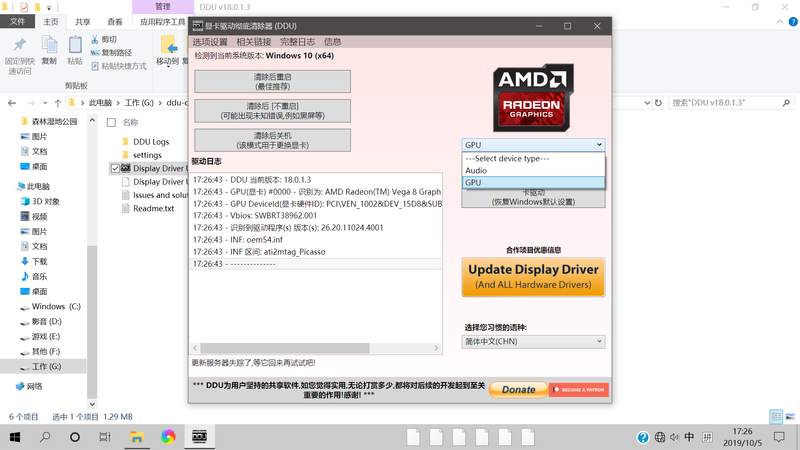The height and width of the screenshot is (450, 800).
Task: Open the 选项设置 menu in DDU
Action: click(210, 42)
